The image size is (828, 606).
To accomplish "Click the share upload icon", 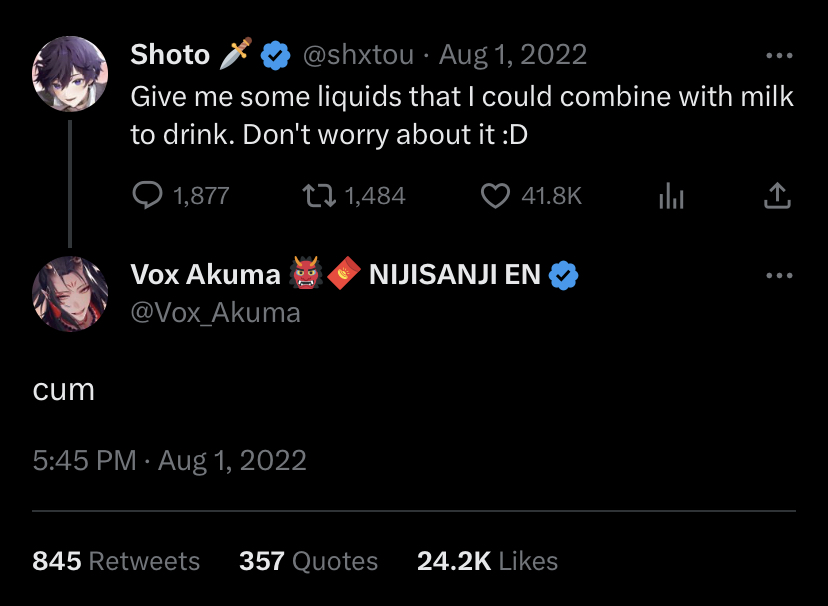I will point(777,196).
